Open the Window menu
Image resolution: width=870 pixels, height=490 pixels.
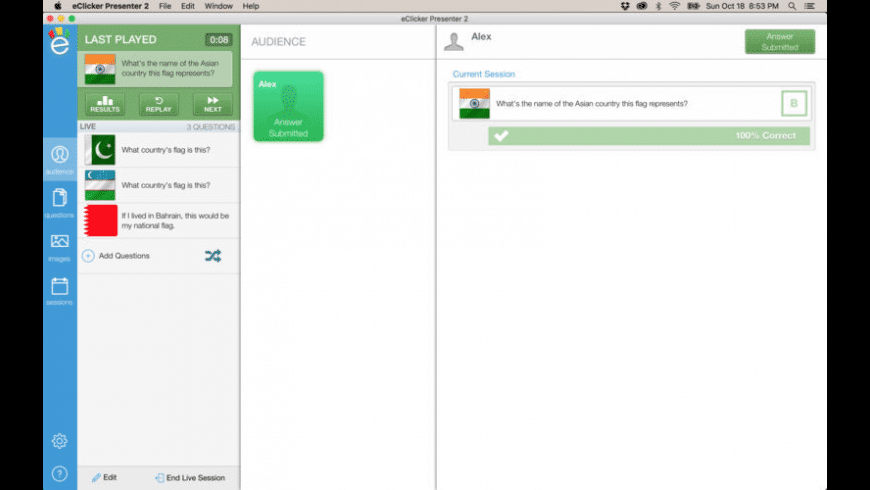[x=219, y=6]
